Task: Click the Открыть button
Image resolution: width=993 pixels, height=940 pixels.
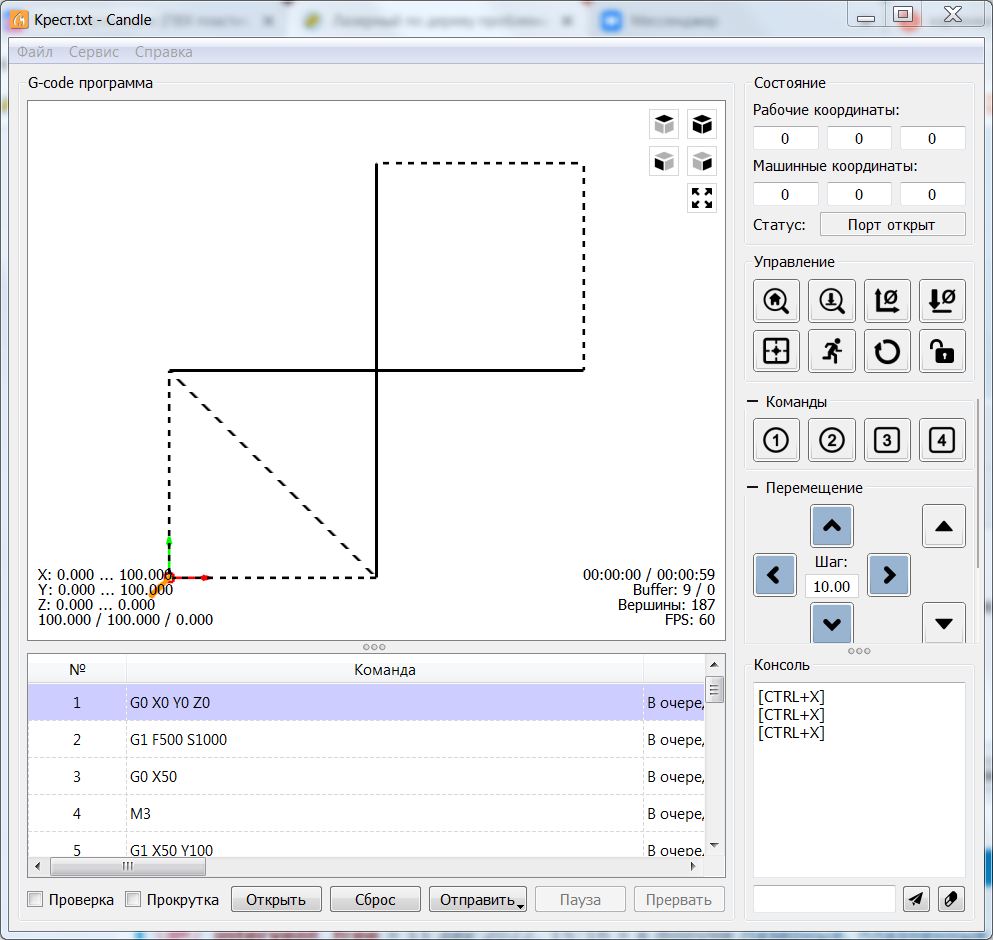Action: coord(276,899)
